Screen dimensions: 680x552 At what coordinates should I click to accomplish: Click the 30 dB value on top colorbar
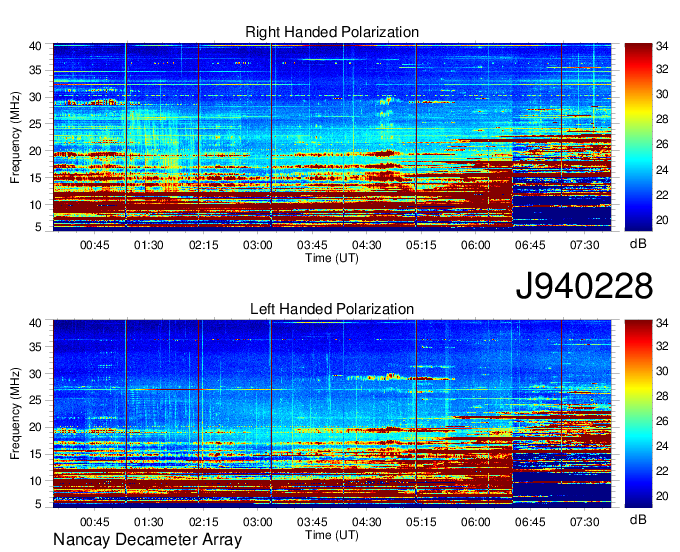662,94
